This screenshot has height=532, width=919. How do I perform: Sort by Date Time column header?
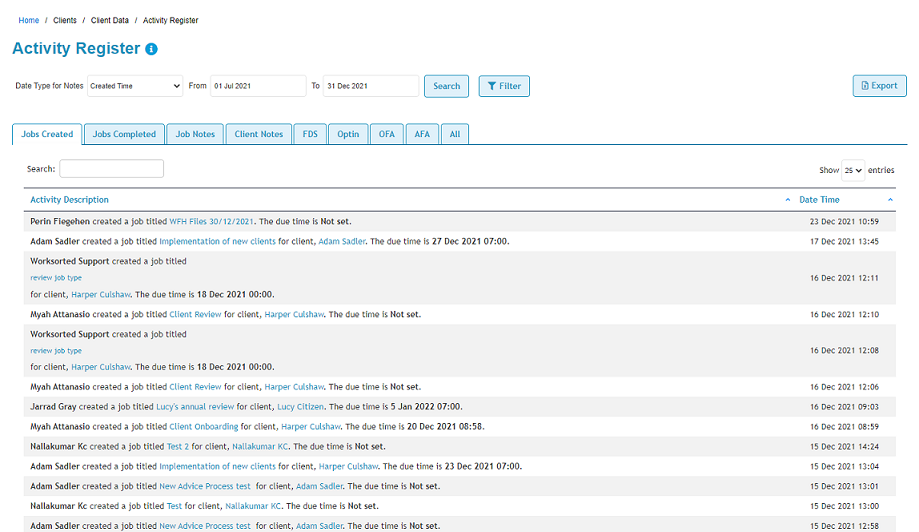[819, 200]
